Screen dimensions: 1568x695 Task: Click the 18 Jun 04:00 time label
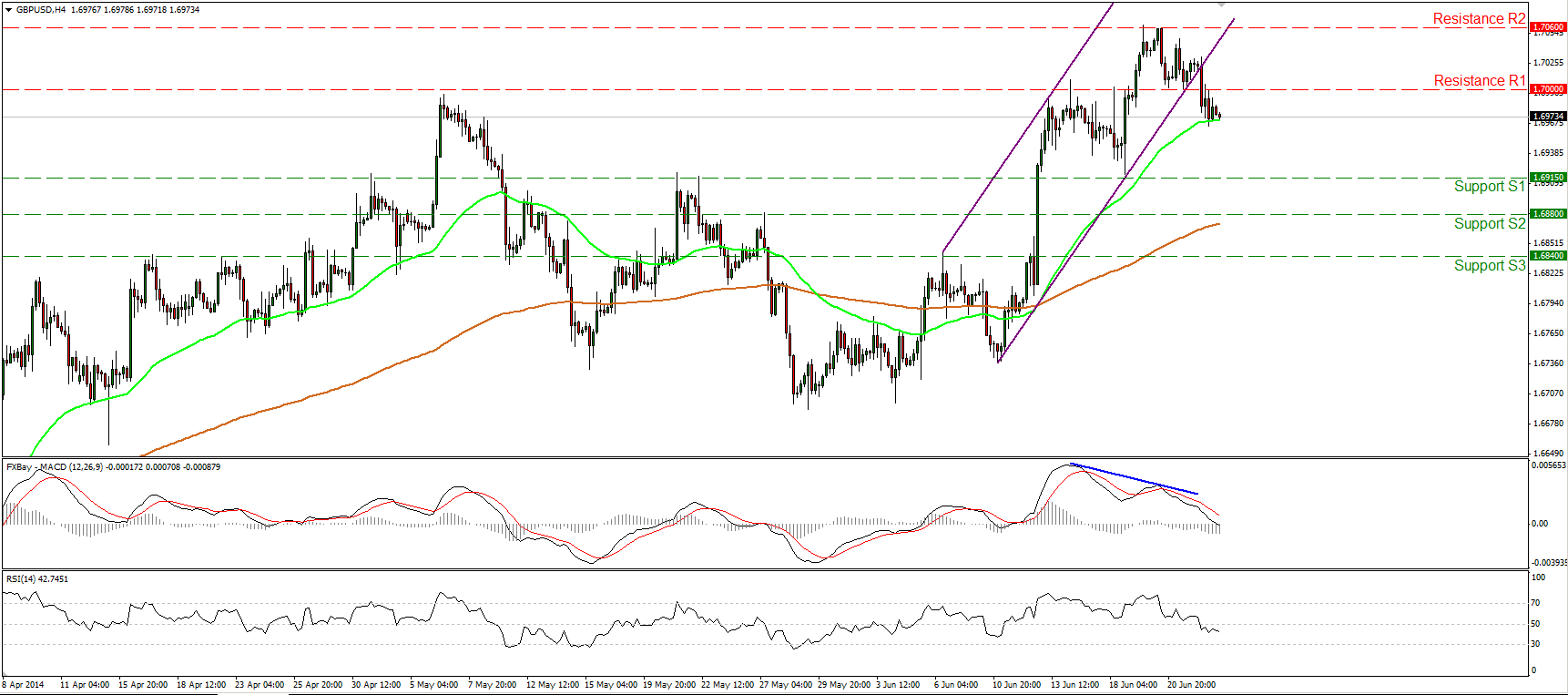tap(1134, 685)
